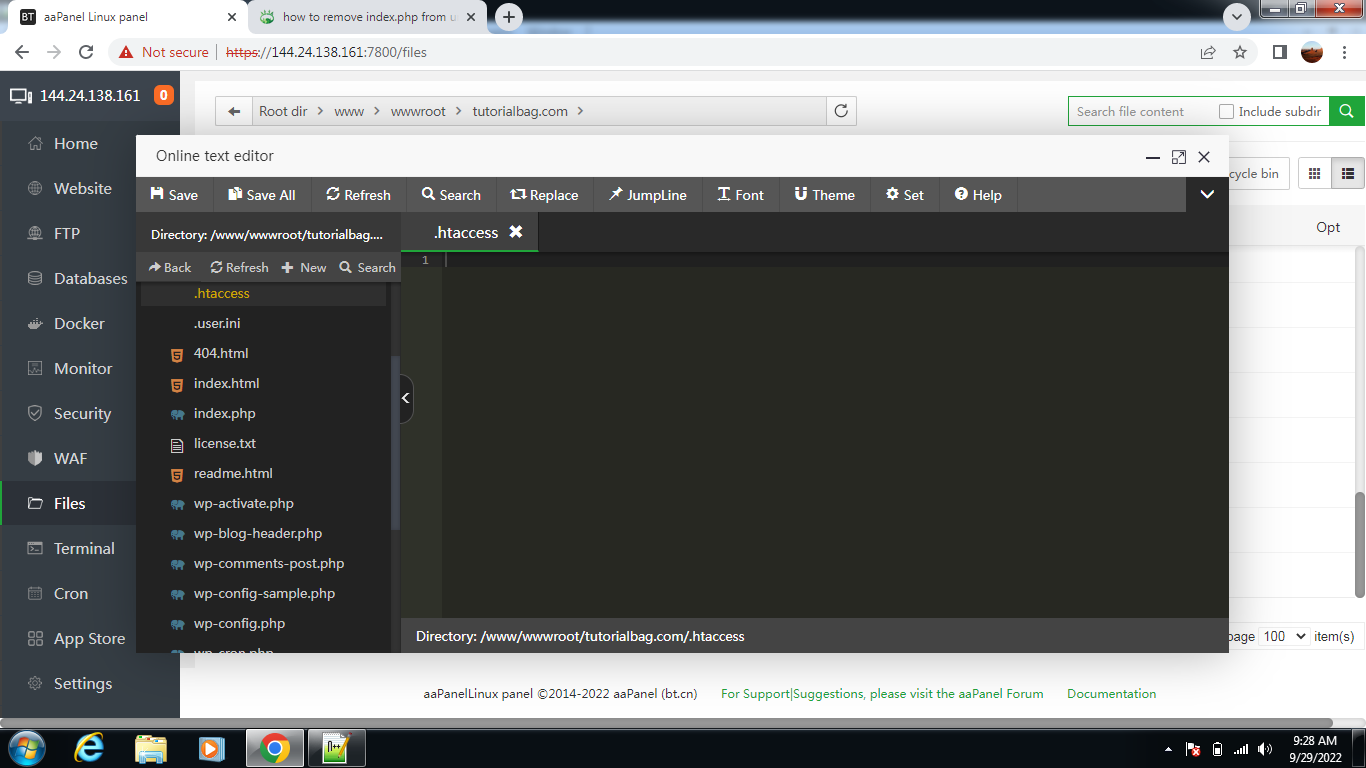Image resolution: width=1366 pixels, height=768 pixels.
Task: Click wwwroot in the path breadcrumb
Action: coord(418,111)
